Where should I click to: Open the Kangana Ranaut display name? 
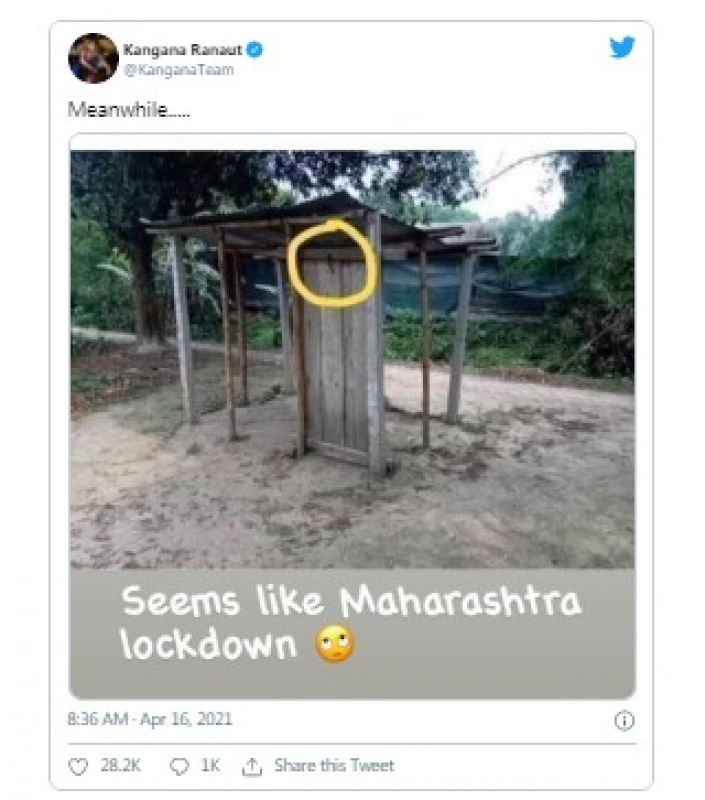[x=183, y=48]
